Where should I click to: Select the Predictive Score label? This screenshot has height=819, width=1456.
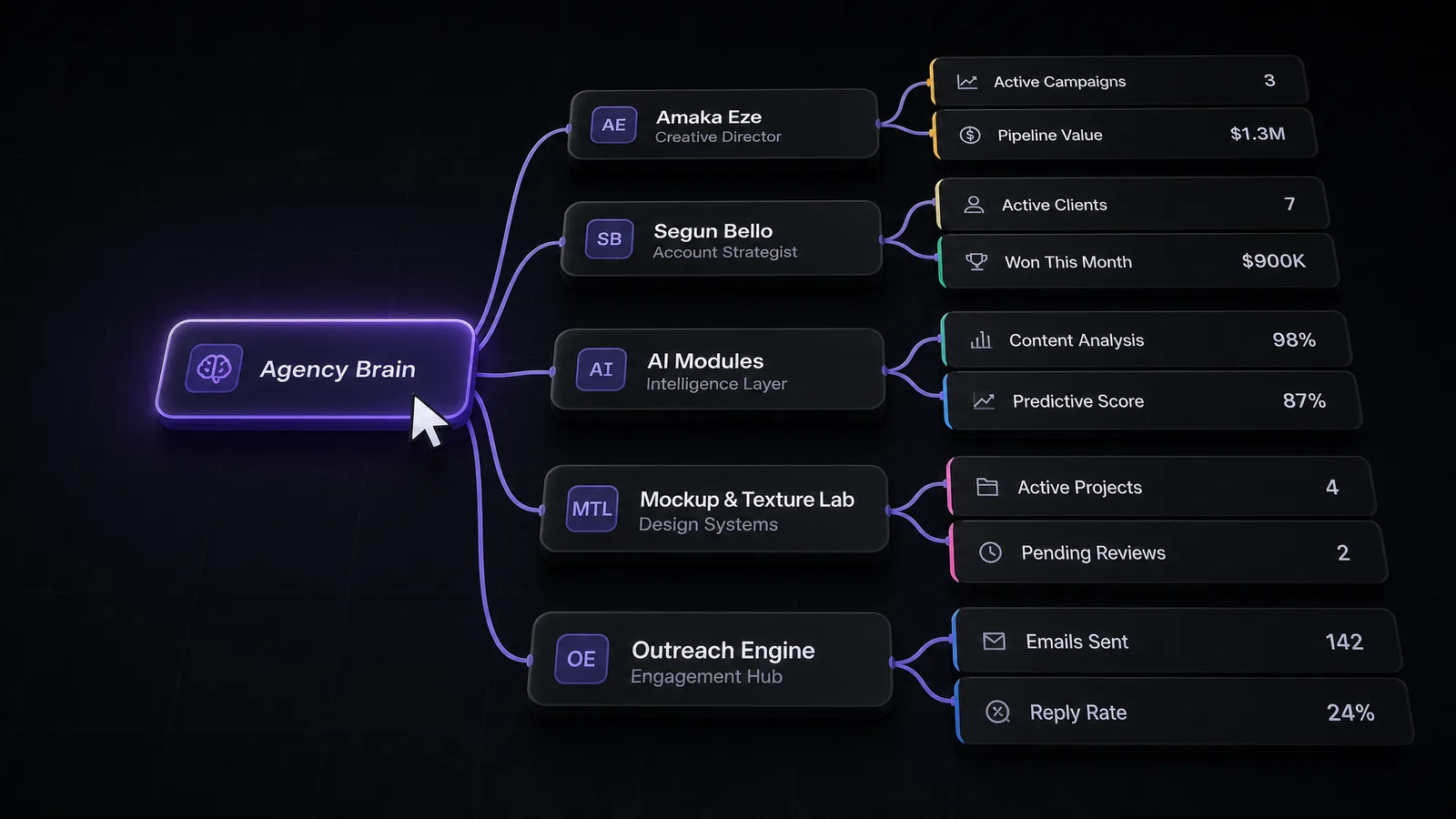point(1078,401)
